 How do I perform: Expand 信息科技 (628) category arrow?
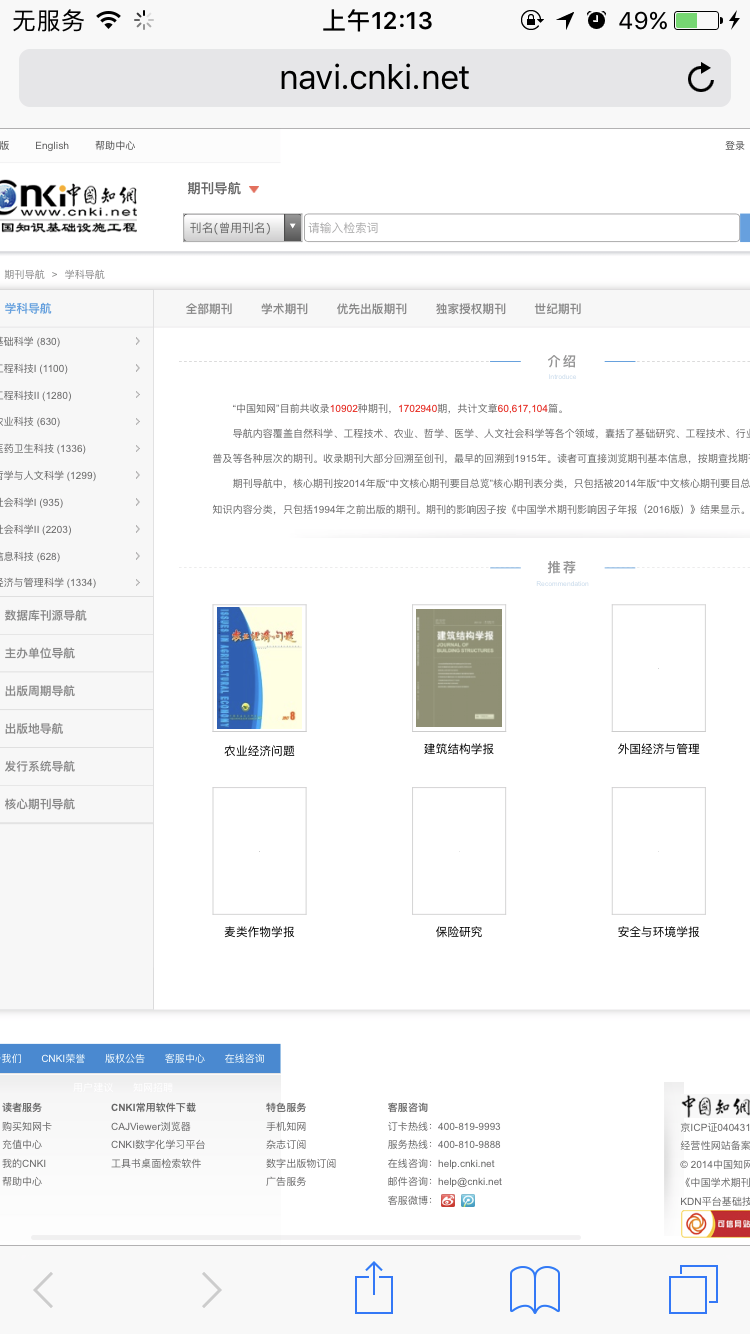[x=137, y=556]
